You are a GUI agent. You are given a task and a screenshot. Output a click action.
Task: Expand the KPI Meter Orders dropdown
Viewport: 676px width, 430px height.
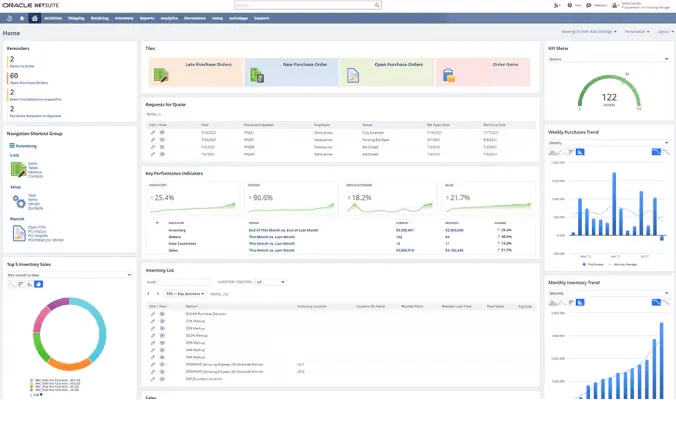[x=607, y=59]
